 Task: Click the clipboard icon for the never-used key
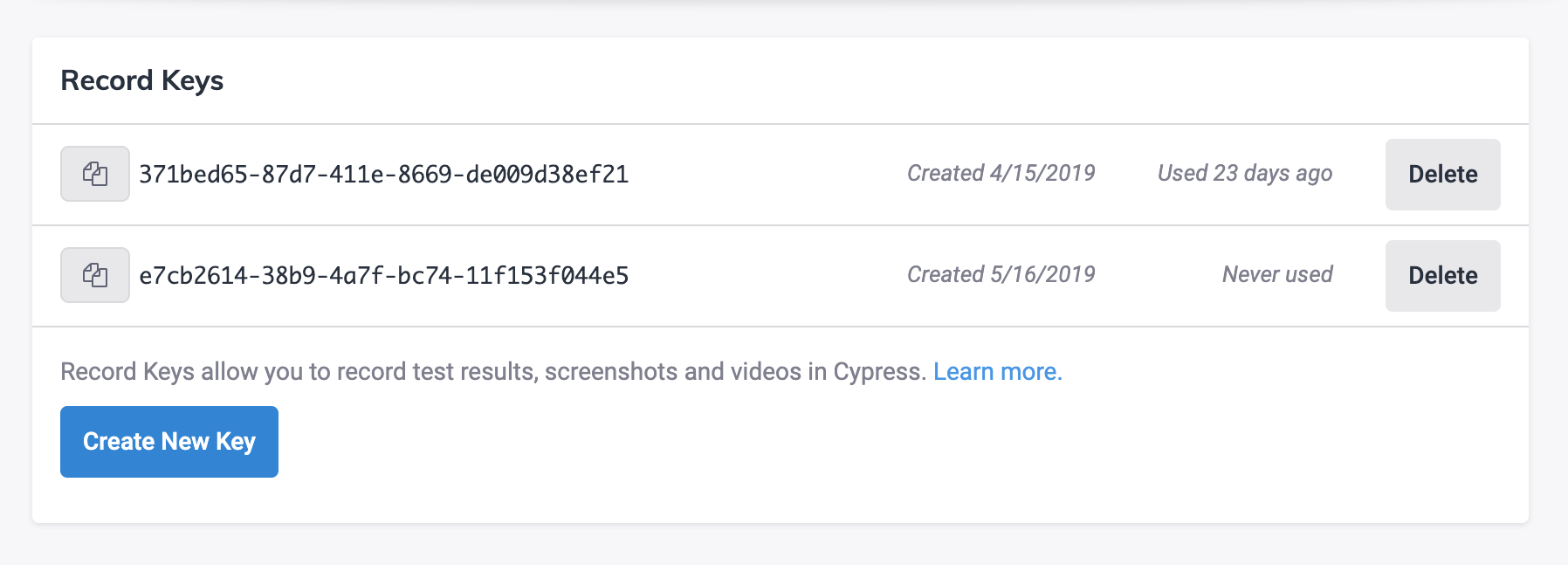[94, 275]
